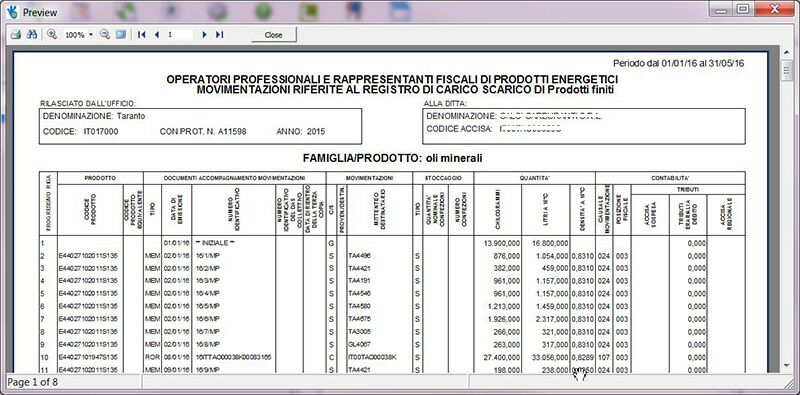
Task: Go to the previous page
Action: [157, 35]
